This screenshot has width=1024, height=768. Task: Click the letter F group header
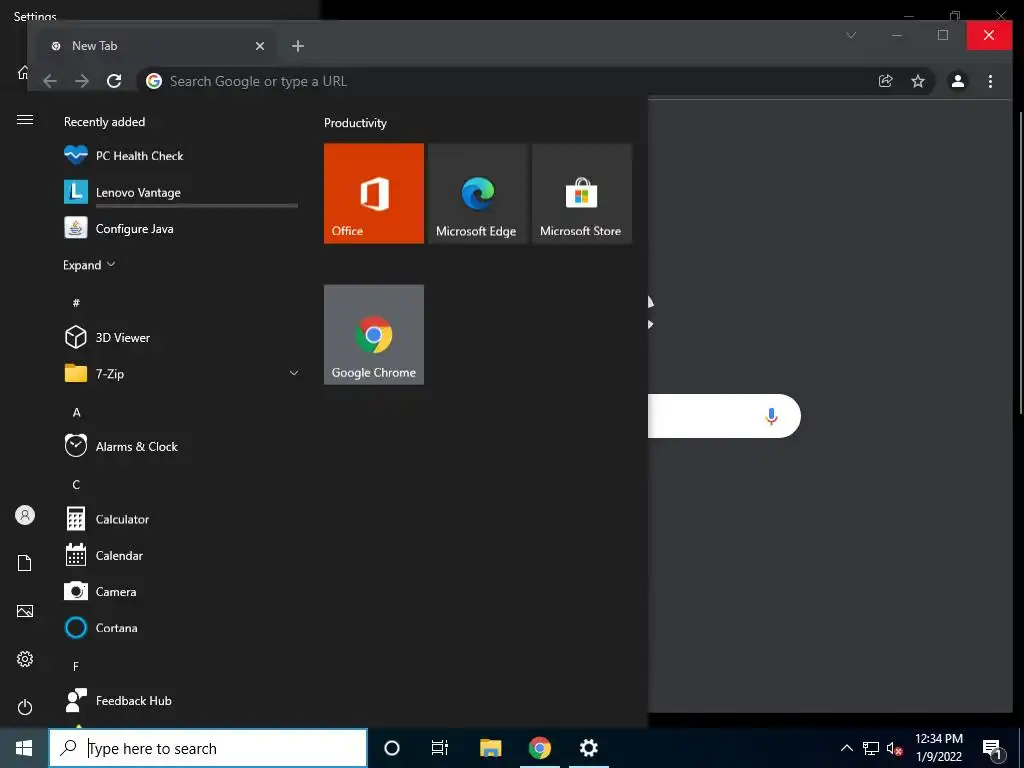(76, 666)
